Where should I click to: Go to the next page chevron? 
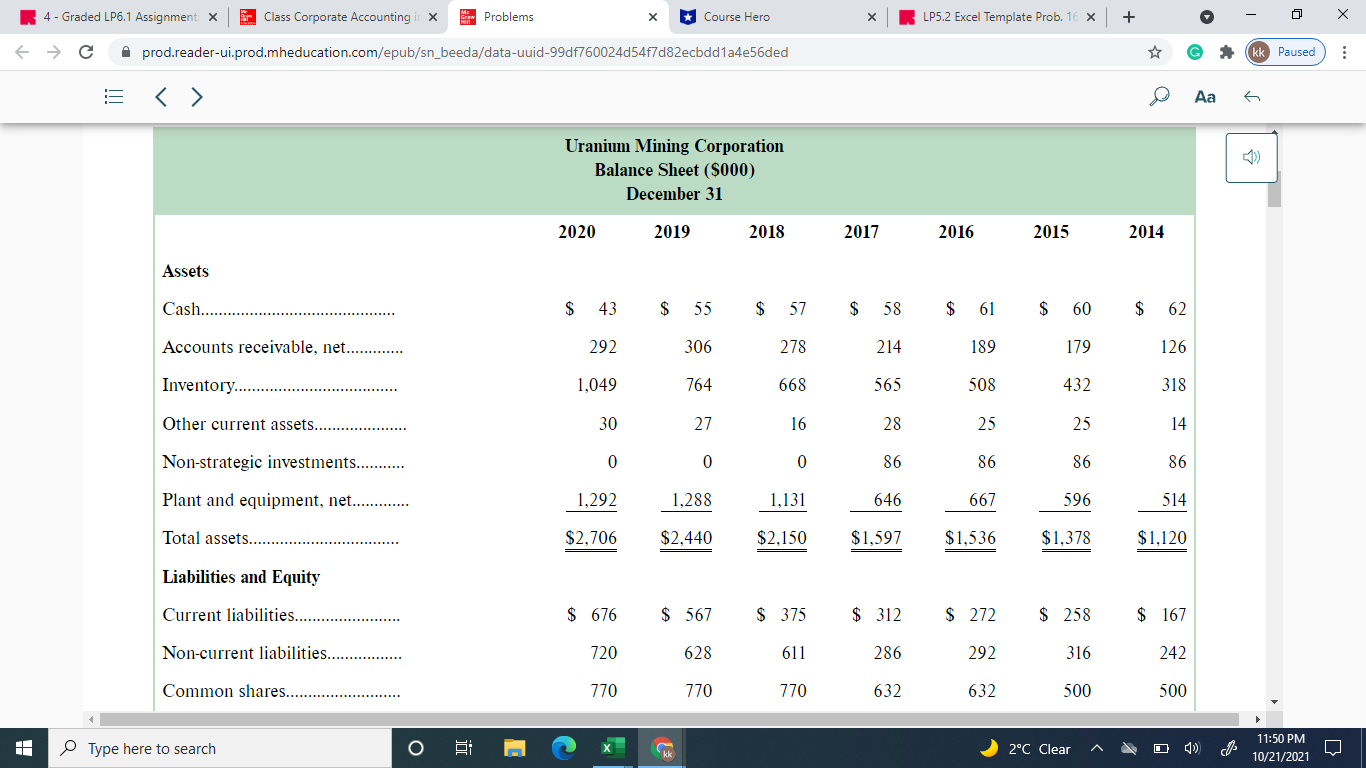pos(196,97)
